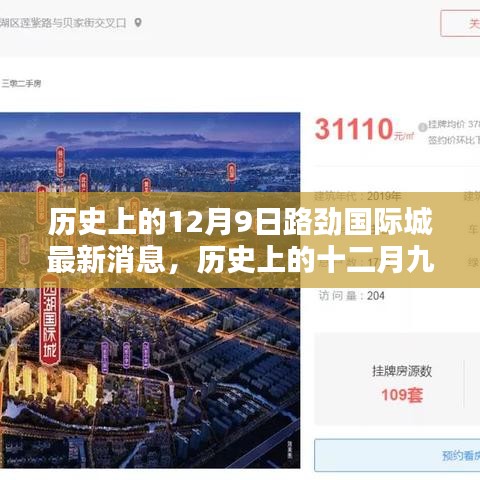Click the 31110 price figure
The width and height of the screenshot is (480, 480).
[x=354, y=129]
